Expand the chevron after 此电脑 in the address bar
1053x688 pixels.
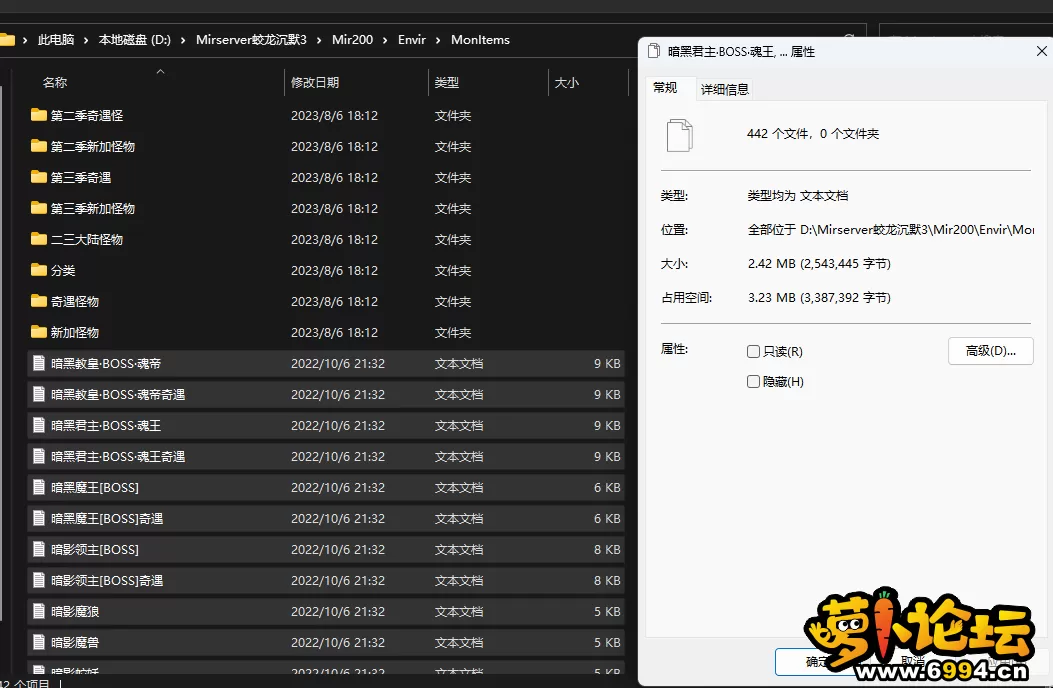point(86,40)
